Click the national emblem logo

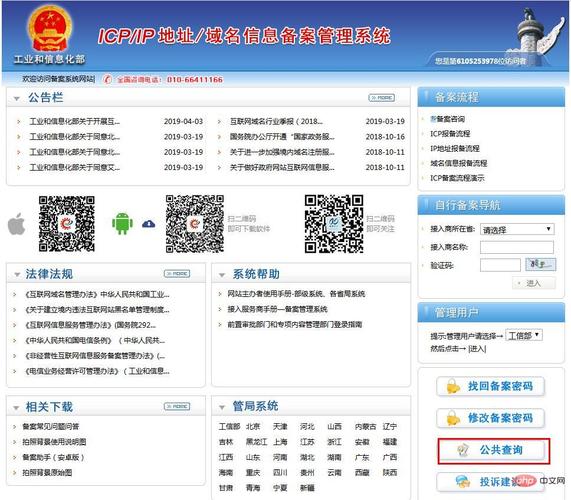click(49, 29)
